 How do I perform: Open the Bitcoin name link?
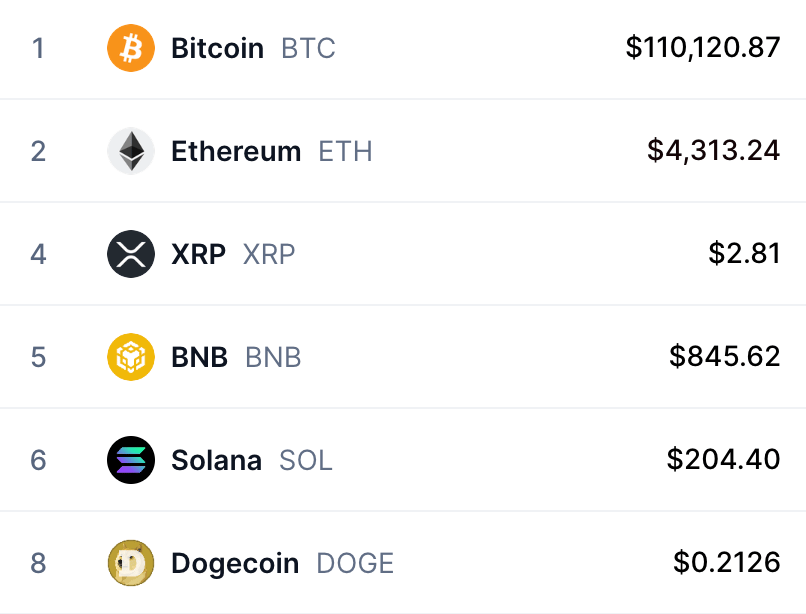tap(217, 48)
